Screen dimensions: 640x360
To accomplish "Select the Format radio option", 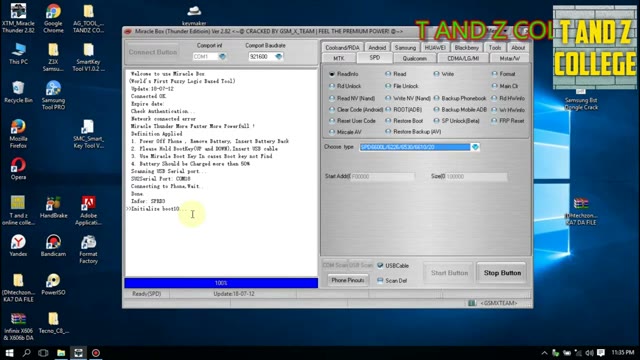I will click(503, 74).
